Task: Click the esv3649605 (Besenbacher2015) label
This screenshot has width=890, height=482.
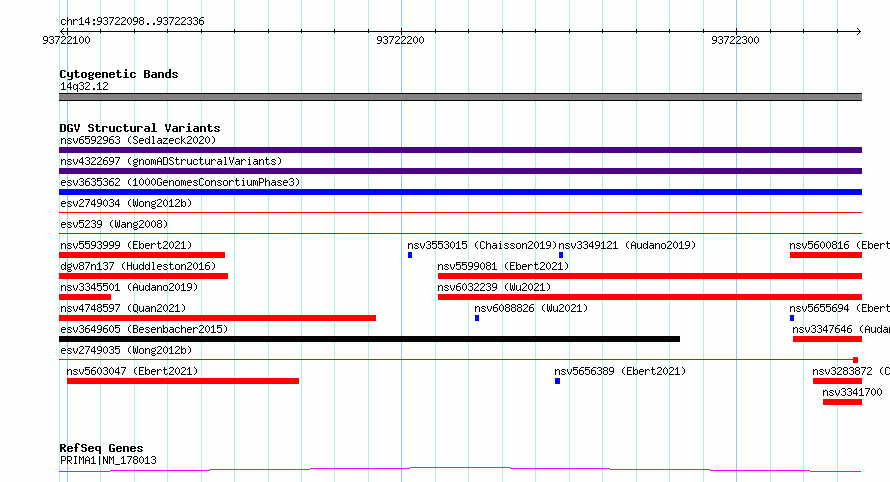Action: 144,329
